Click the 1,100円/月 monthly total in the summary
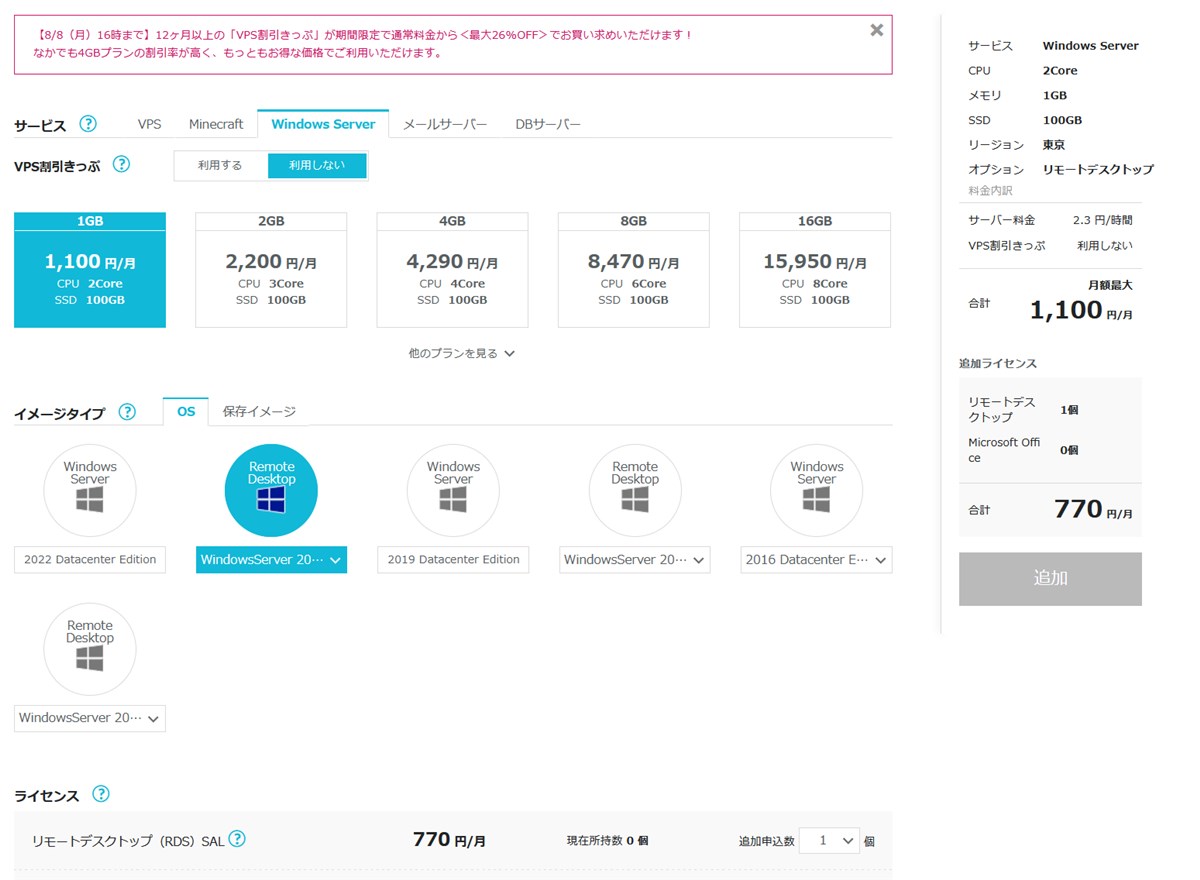 (1081, 310)
